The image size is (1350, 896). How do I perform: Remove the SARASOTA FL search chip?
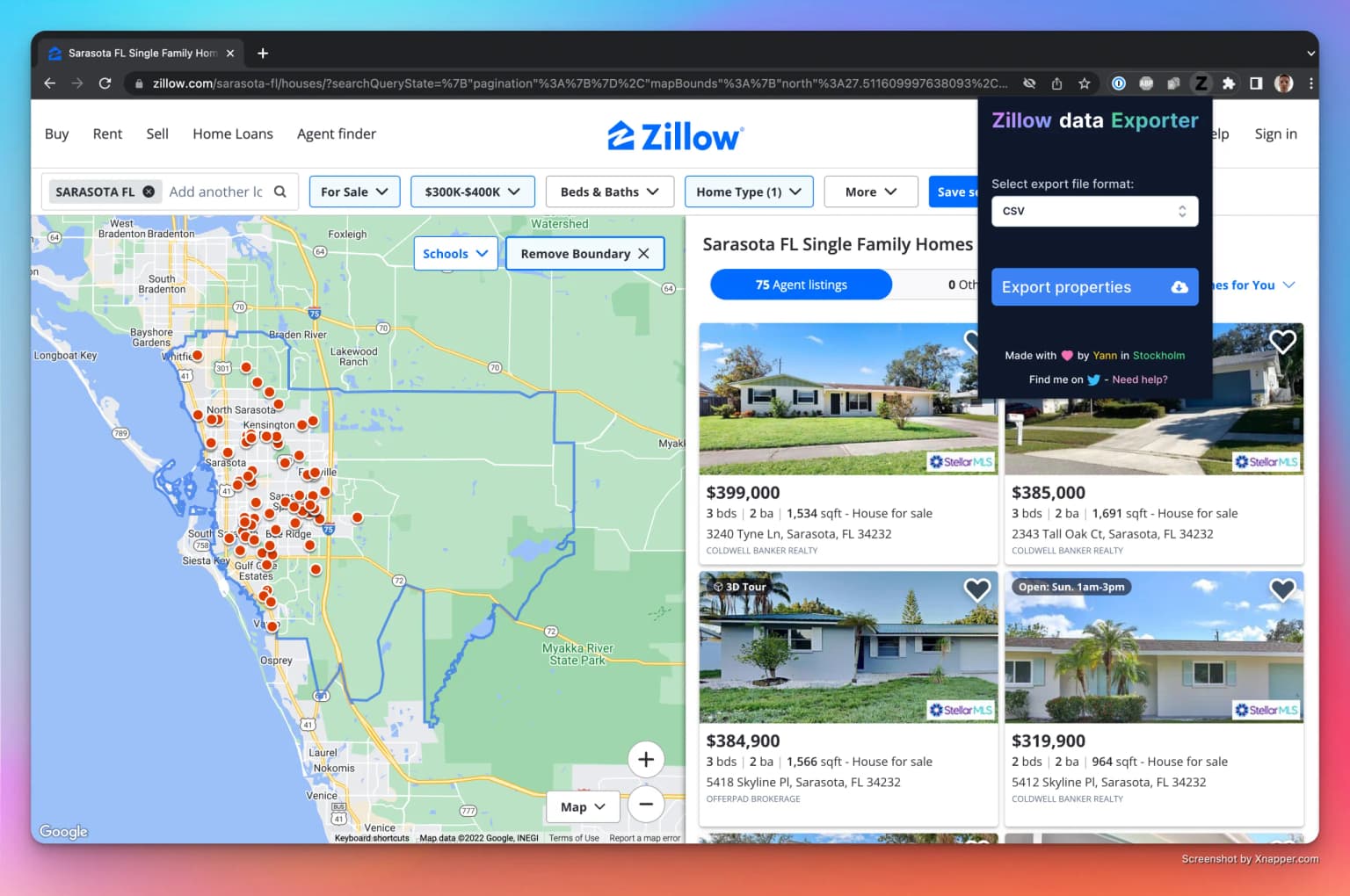[149, 191]
